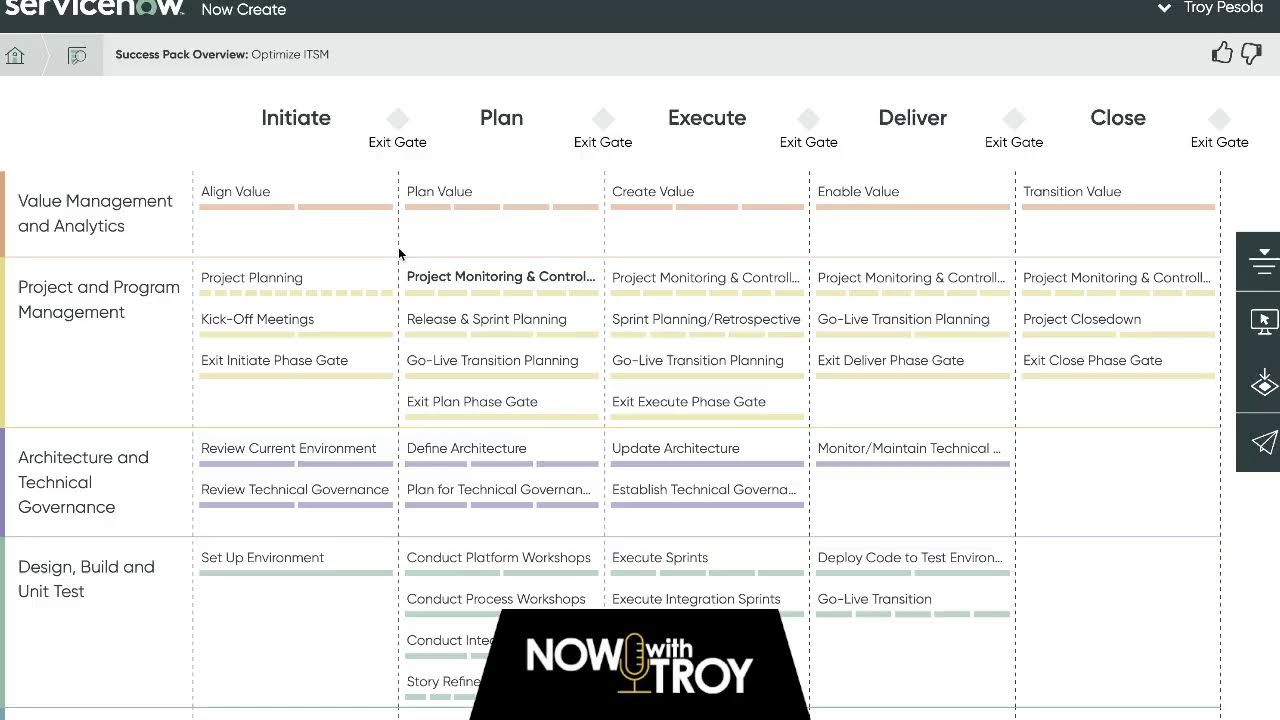Open the Troy Pesola account dropdown

(x=1210, y=8)
